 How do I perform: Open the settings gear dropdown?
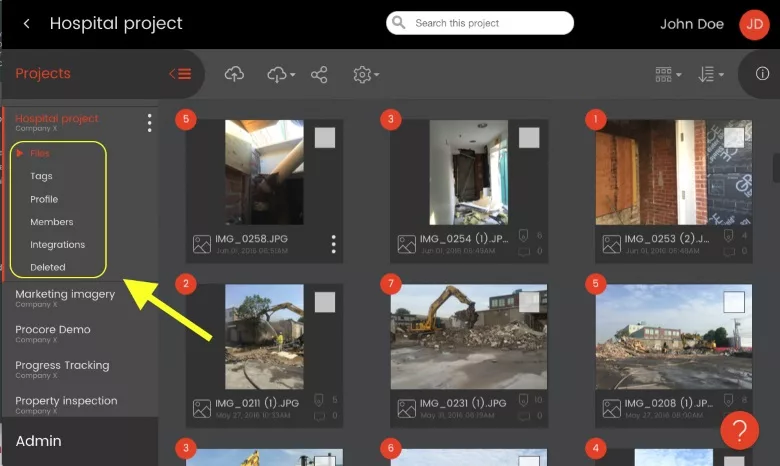(x=366, y=75)
